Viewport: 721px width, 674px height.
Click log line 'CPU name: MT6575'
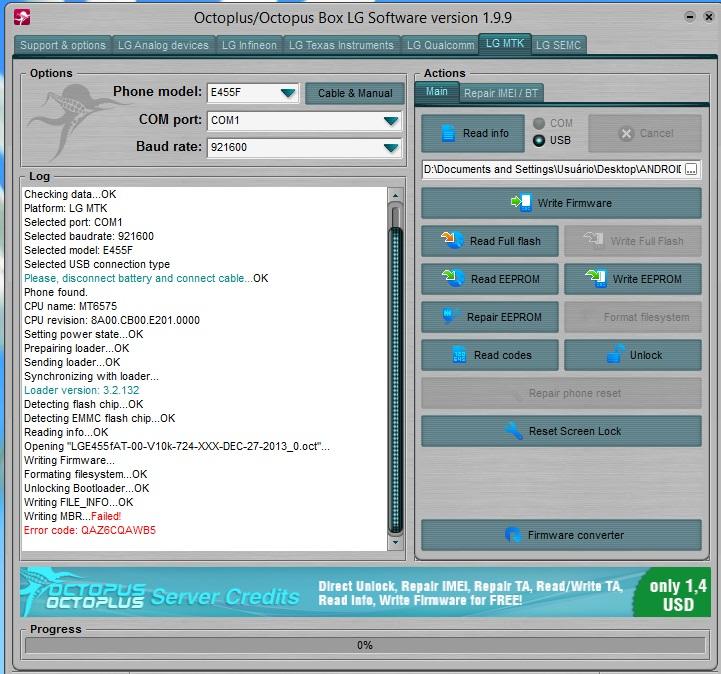(70, 306)
